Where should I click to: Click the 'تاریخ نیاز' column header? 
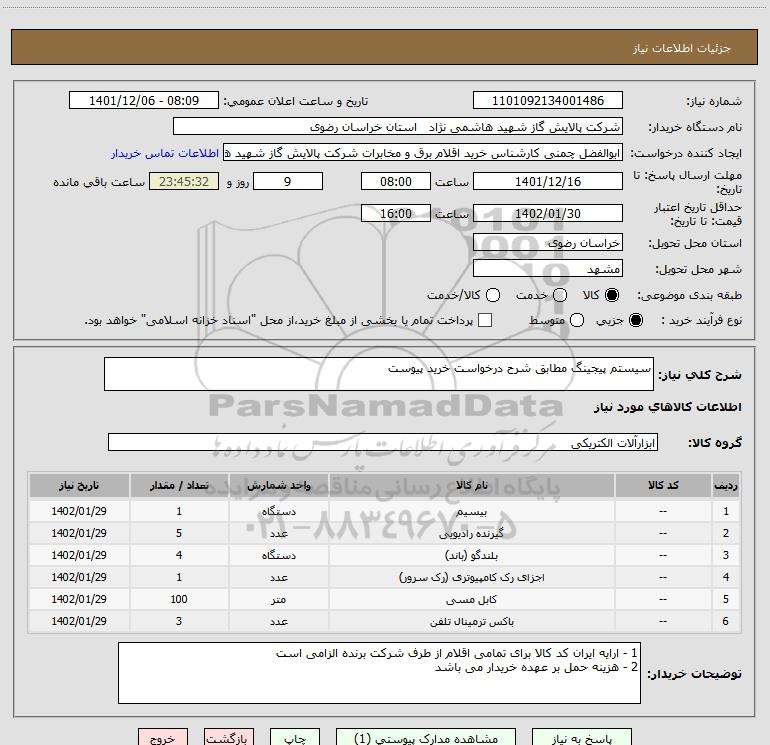coord(77,485)
